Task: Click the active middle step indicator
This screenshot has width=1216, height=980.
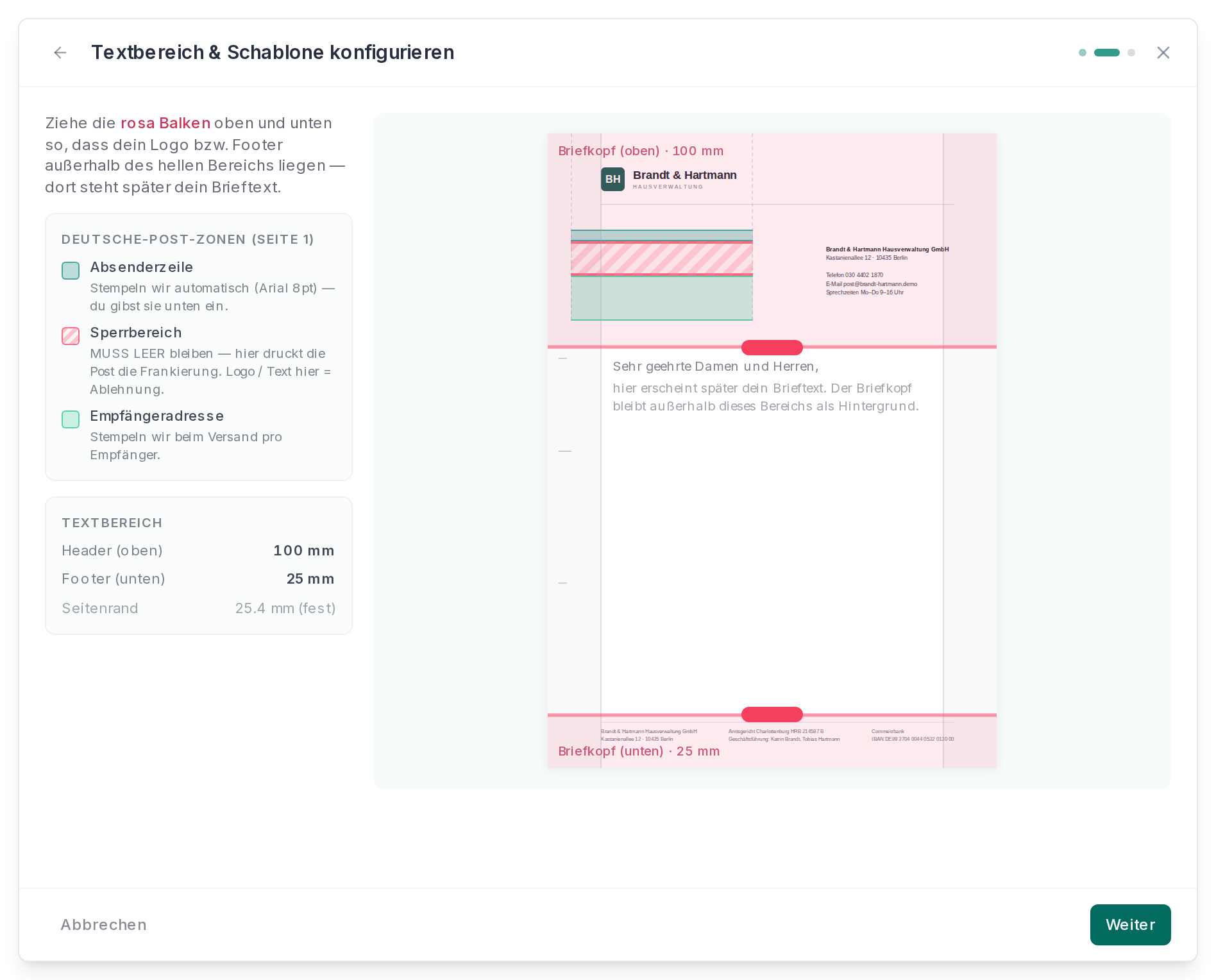Action: (x=1107, y=53)
